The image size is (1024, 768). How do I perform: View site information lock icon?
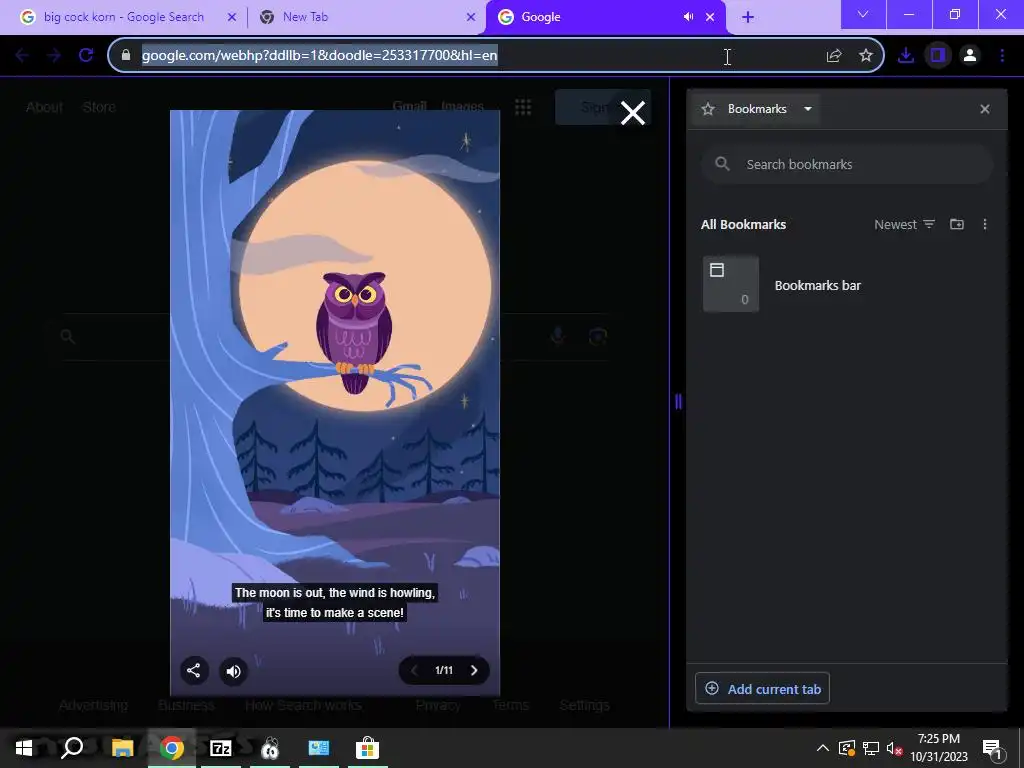126,56
